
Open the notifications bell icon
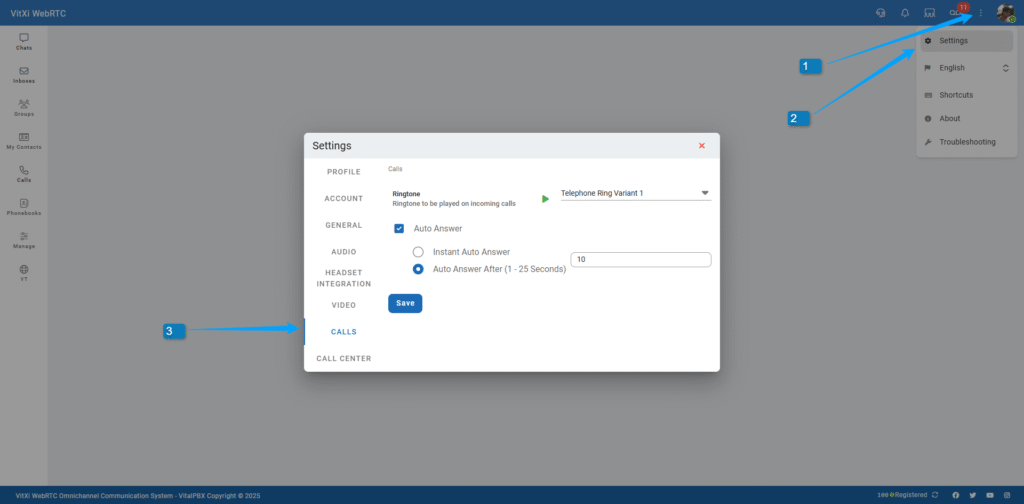905,13
